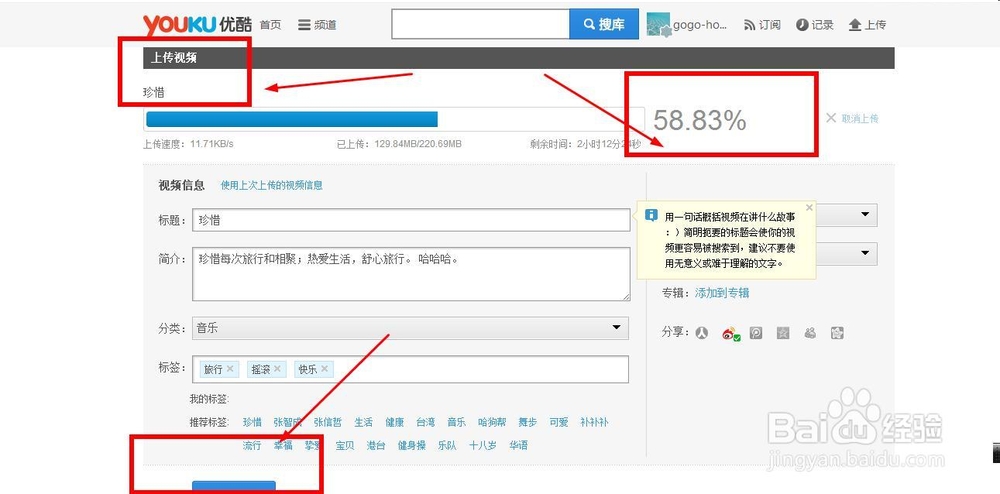Open 订阅 subscriptions in the header
The width and height of the screenshot is (1000, 494).
(x=762, y=25)
